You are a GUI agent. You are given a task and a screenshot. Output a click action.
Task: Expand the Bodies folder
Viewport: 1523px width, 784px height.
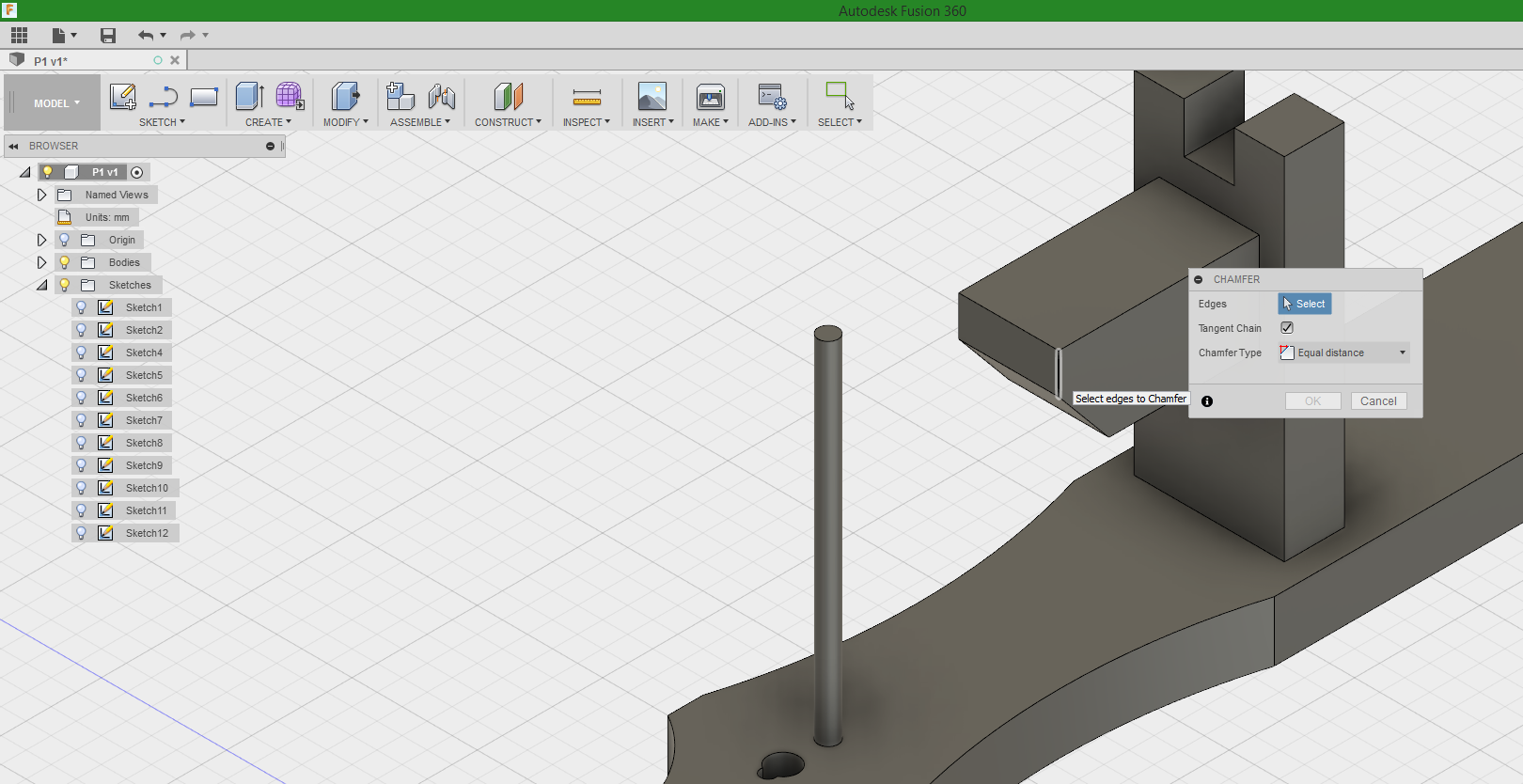click(41, 262)
